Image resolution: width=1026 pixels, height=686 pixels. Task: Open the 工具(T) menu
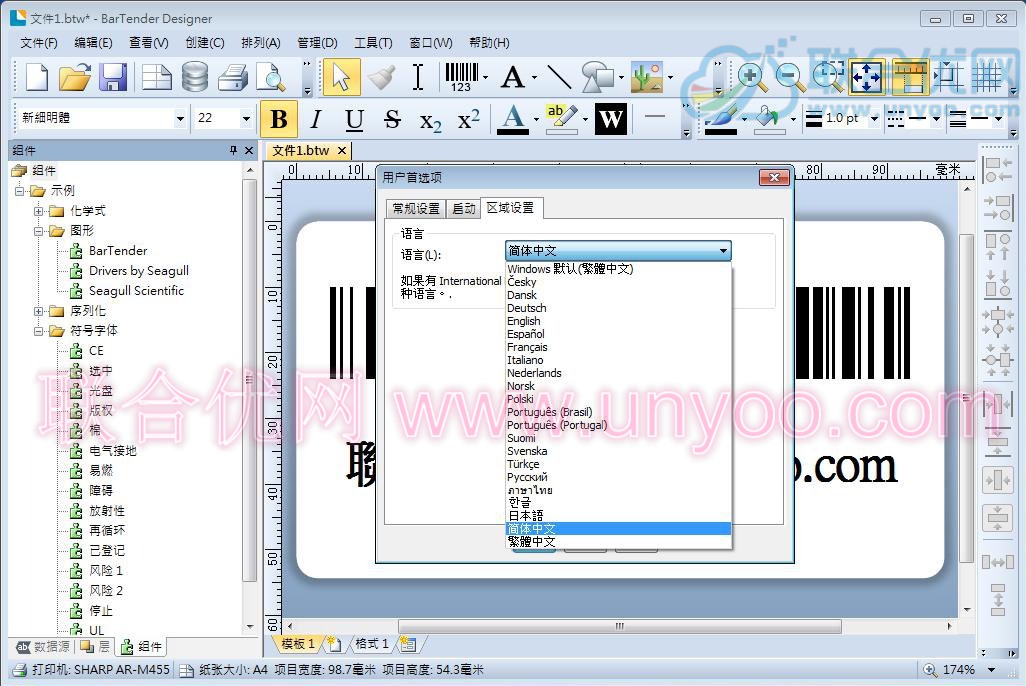tap(373, 43)
